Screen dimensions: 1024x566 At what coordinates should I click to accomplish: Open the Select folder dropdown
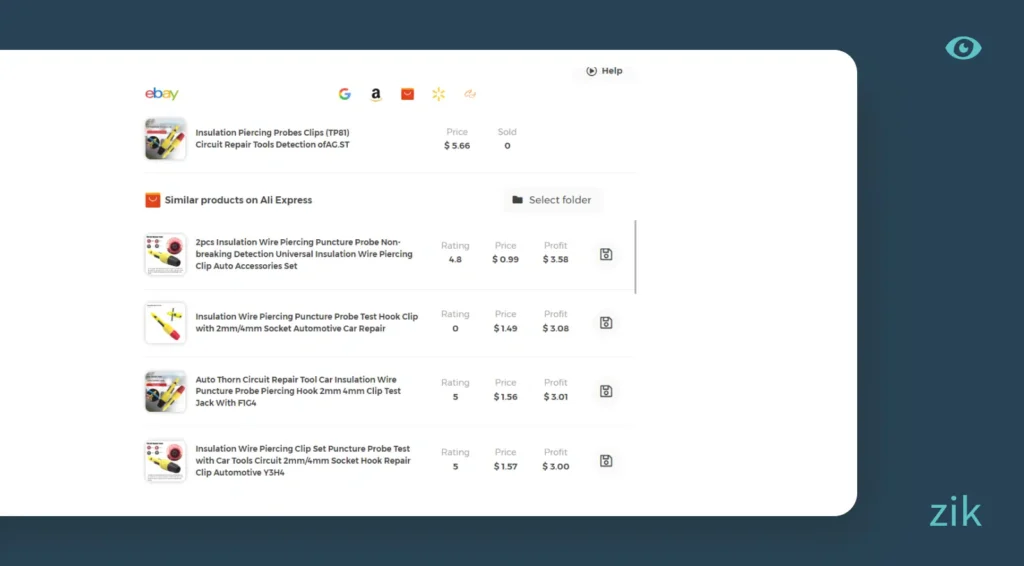[x=552, y=200]
